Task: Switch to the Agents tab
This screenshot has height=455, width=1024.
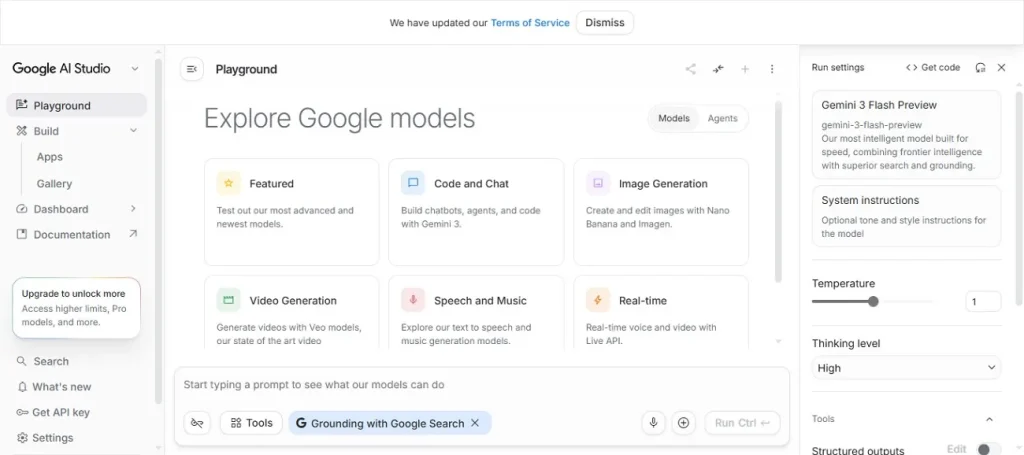Action: [x=722, y=118]
